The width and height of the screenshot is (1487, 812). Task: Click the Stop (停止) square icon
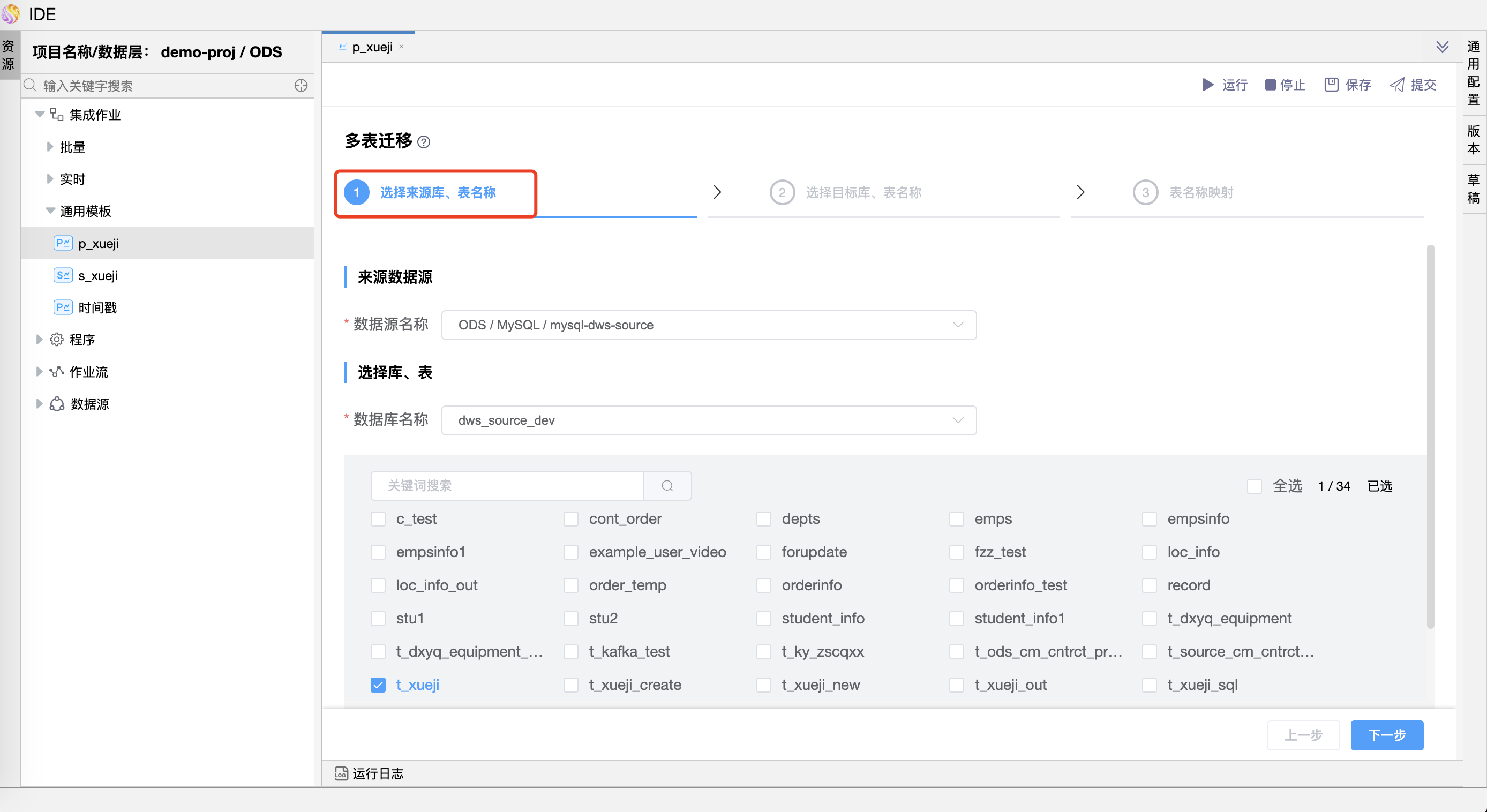[1270, 85]
